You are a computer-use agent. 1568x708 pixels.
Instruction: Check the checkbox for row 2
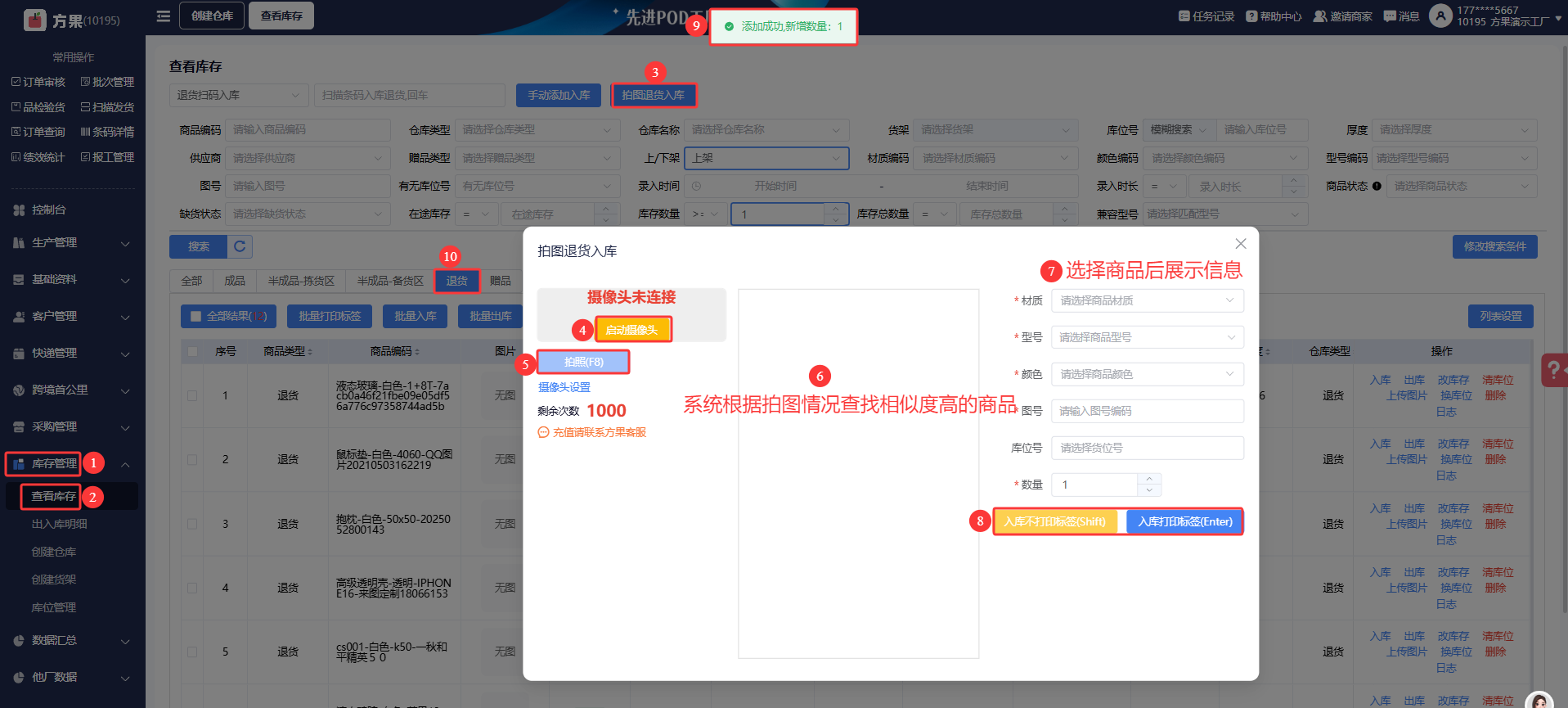point(192,459)
